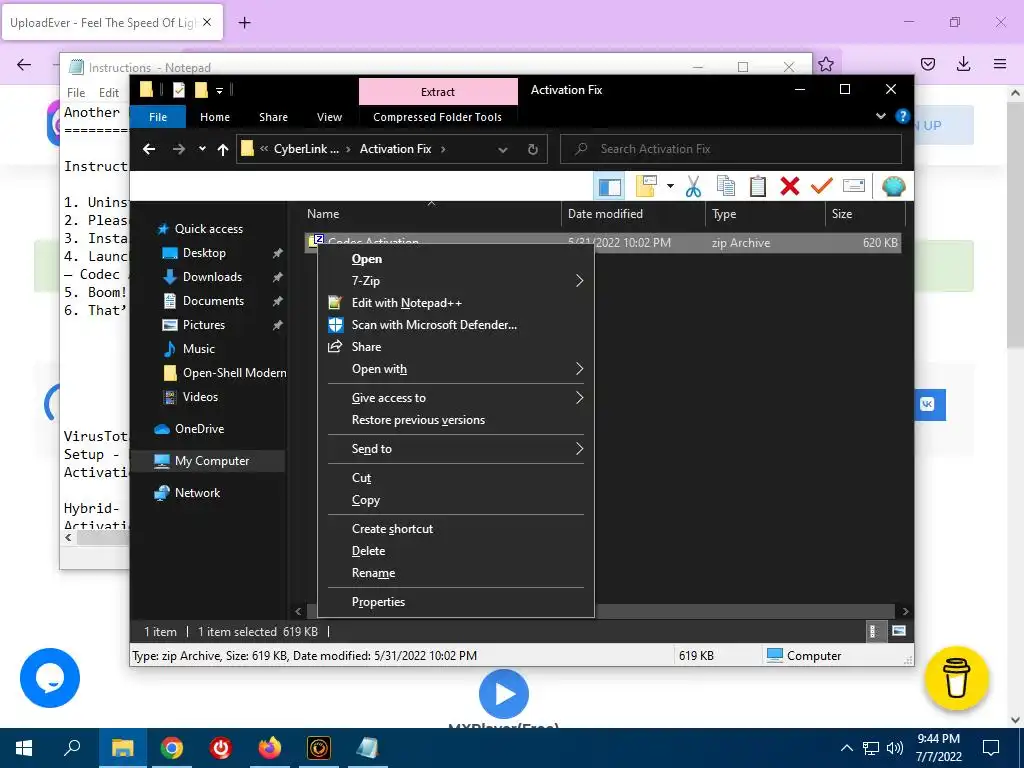Viewport: 1024px width, 768px height.
Task: Click the Search Activation Fix field
Action: pyautogui.click(x=731, y=149)
